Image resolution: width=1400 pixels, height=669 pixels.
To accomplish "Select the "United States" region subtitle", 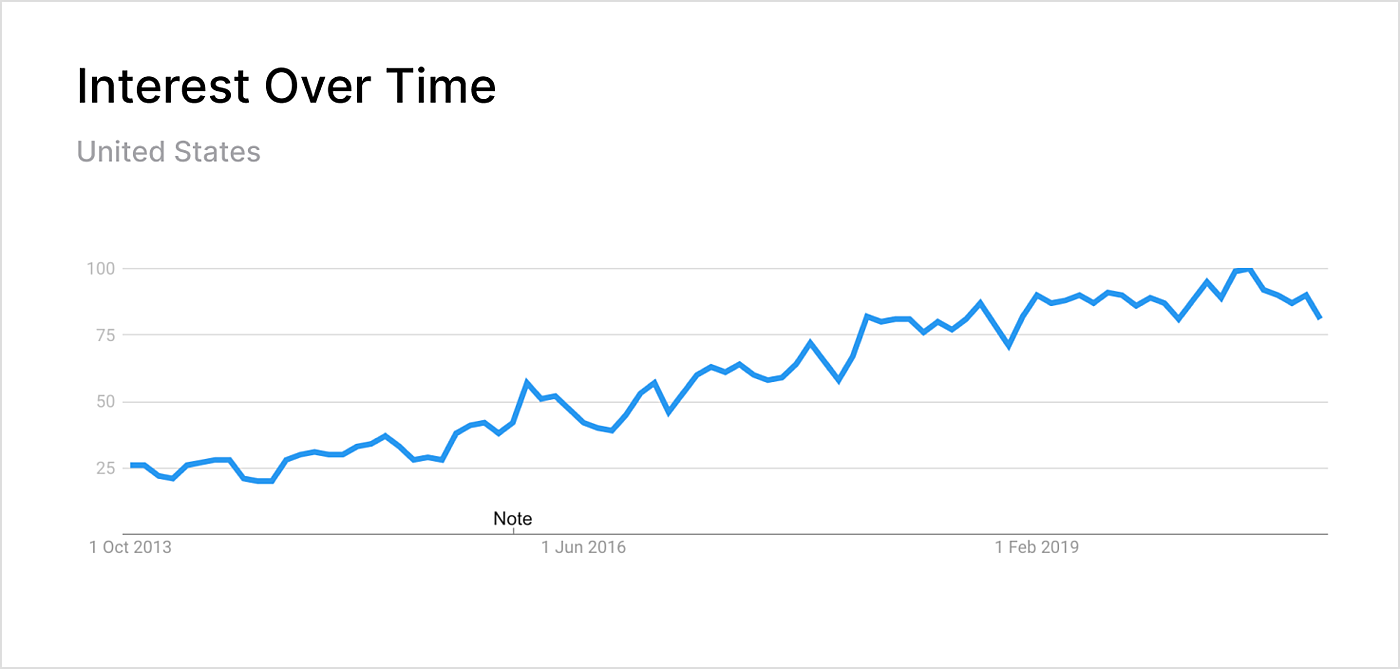I will (x=168, y=152).
